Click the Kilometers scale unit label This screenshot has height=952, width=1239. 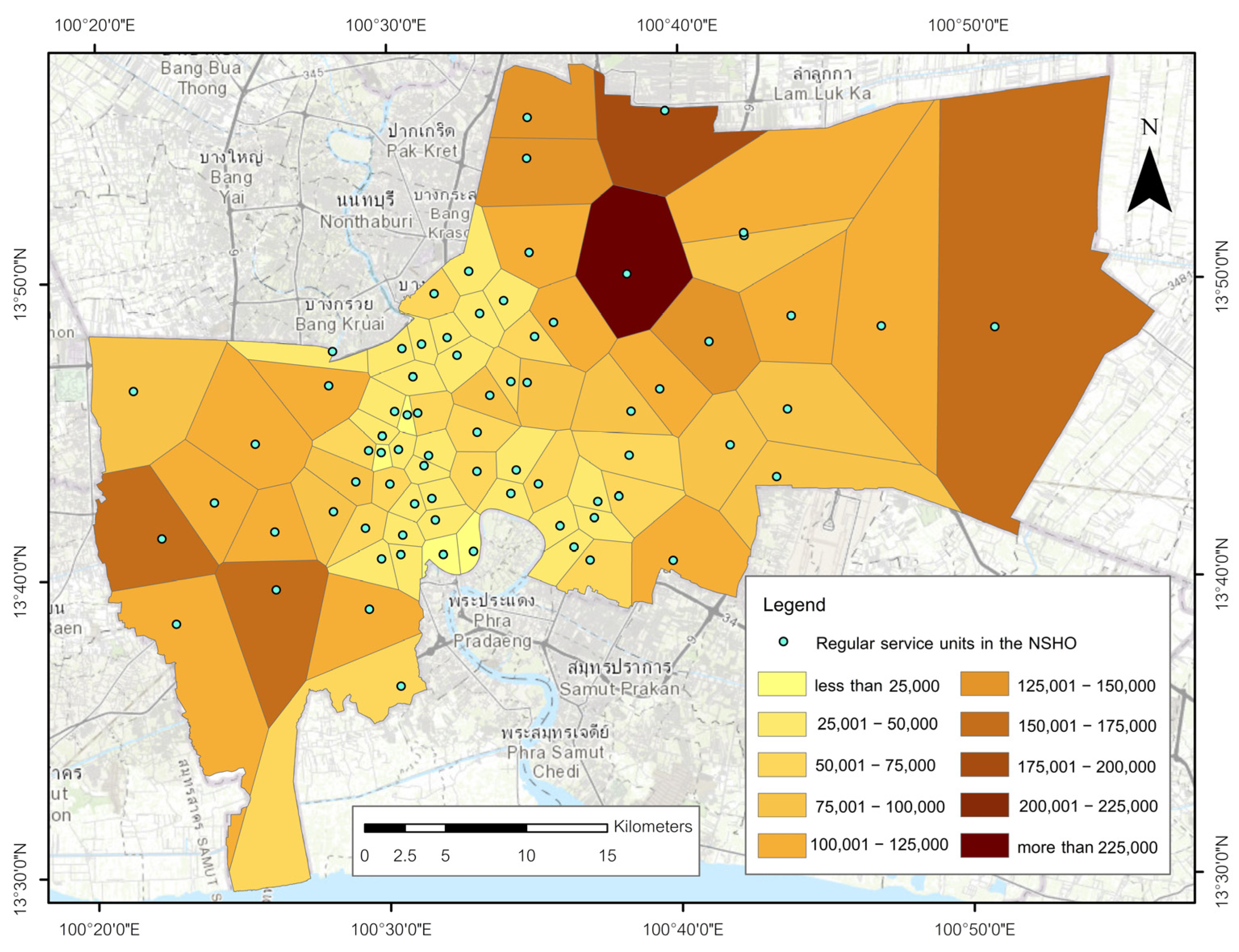click(653, 826)
